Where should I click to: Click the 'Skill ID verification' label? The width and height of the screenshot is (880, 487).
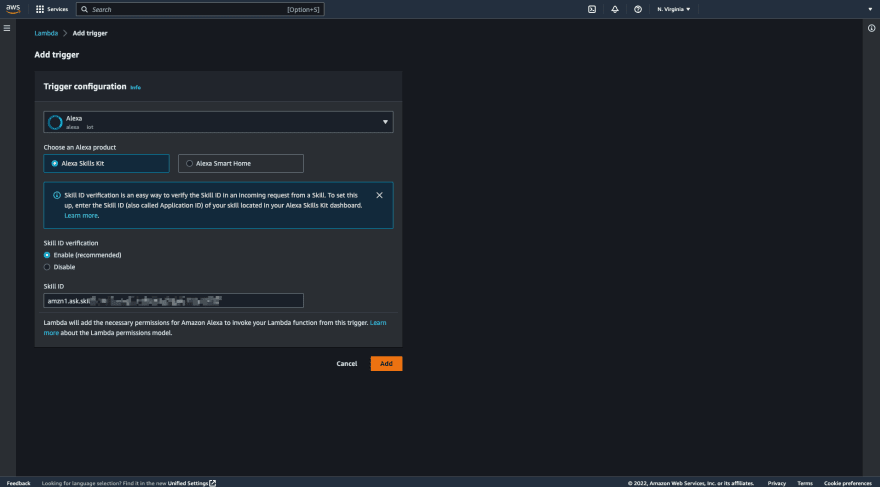click(x=71, y=243)
